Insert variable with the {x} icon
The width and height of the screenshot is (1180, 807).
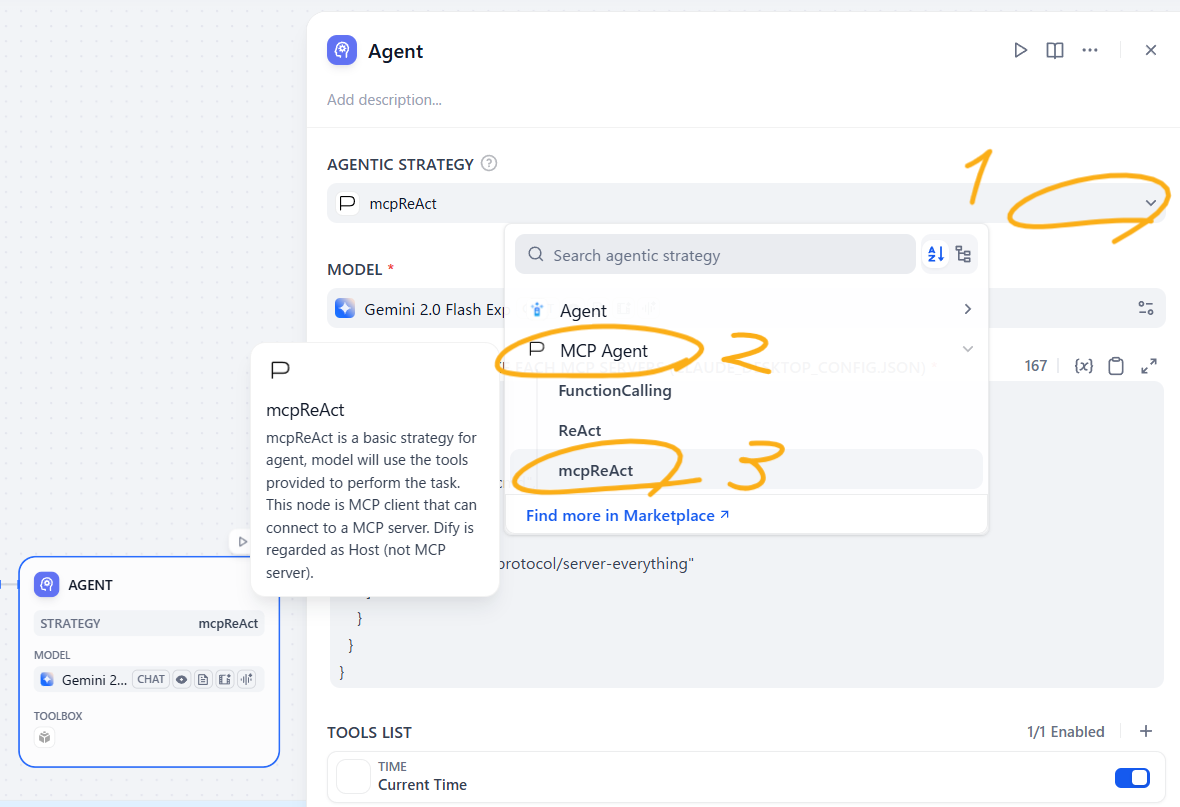[x=1084, y=366]
